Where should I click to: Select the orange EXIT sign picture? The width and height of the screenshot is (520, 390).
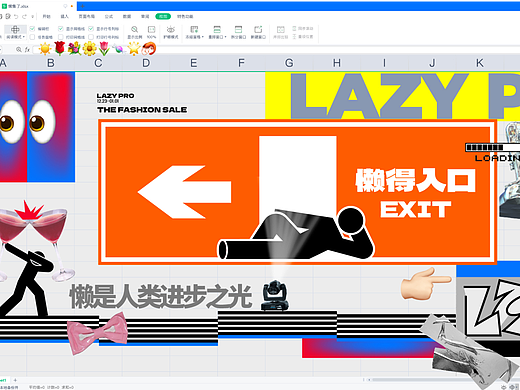point(297,192)
